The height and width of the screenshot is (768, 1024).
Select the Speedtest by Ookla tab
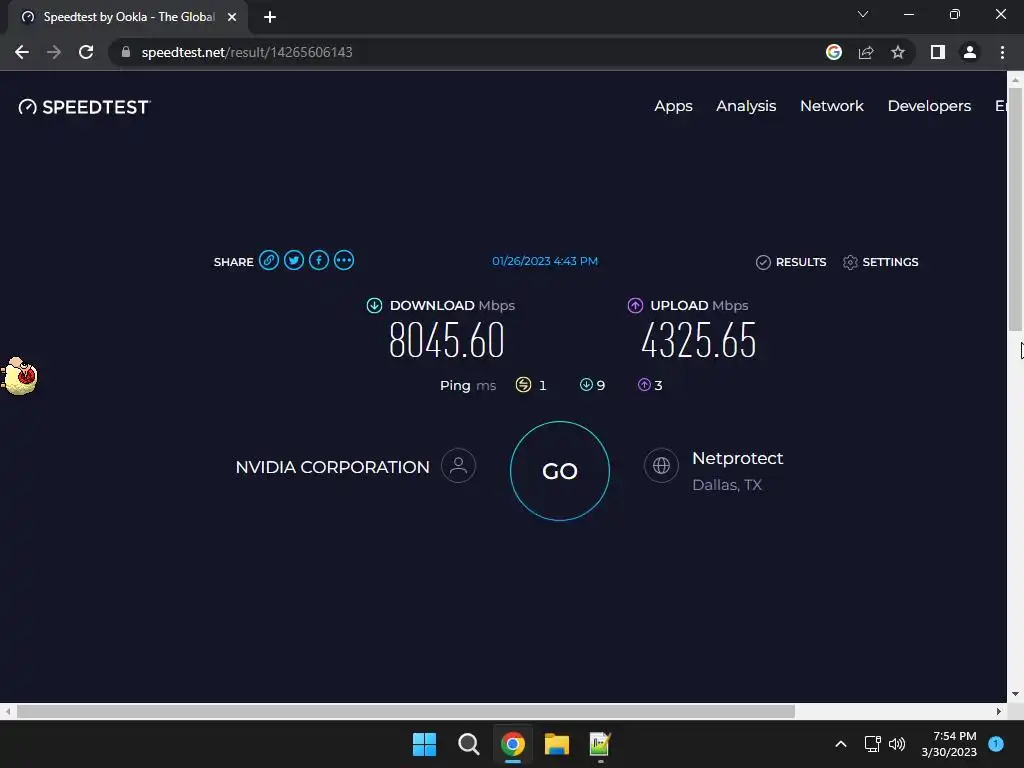(127, 17)
